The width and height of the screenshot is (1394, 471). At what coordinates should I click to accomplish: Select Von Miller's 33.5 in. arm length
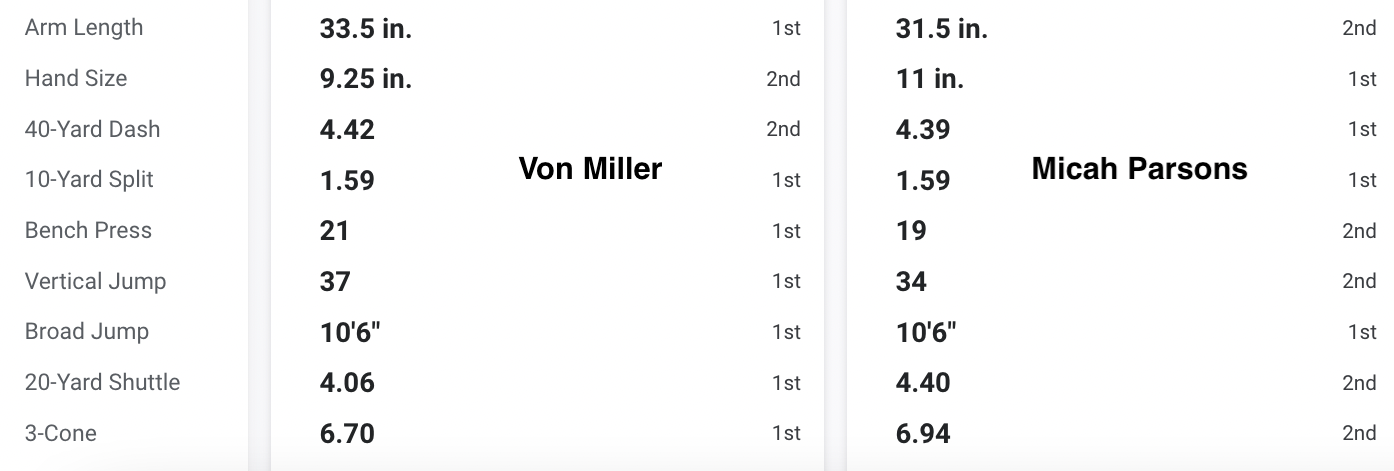[x=366, y=28]
